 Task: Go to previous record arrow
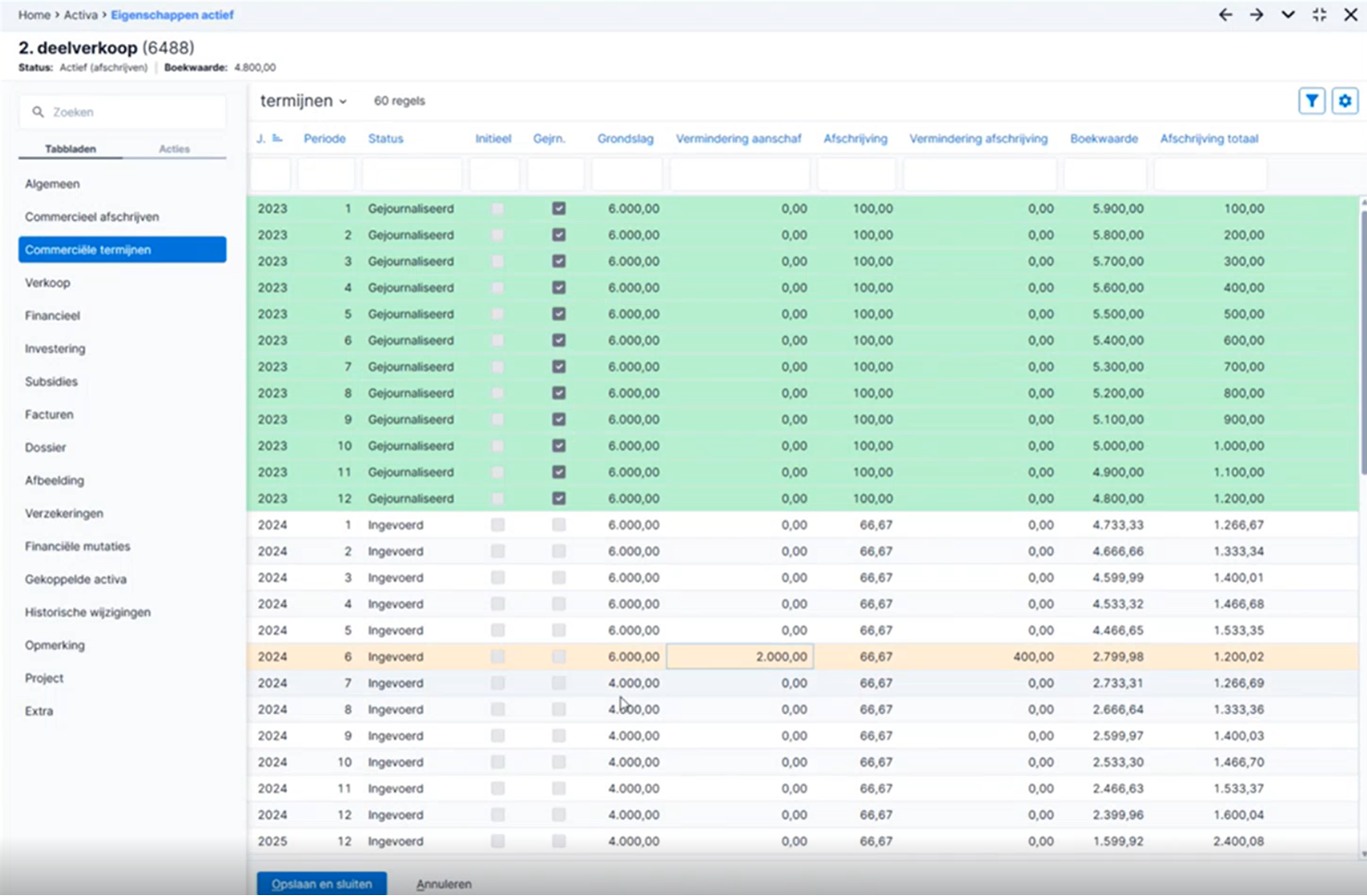coord(1225,15)
